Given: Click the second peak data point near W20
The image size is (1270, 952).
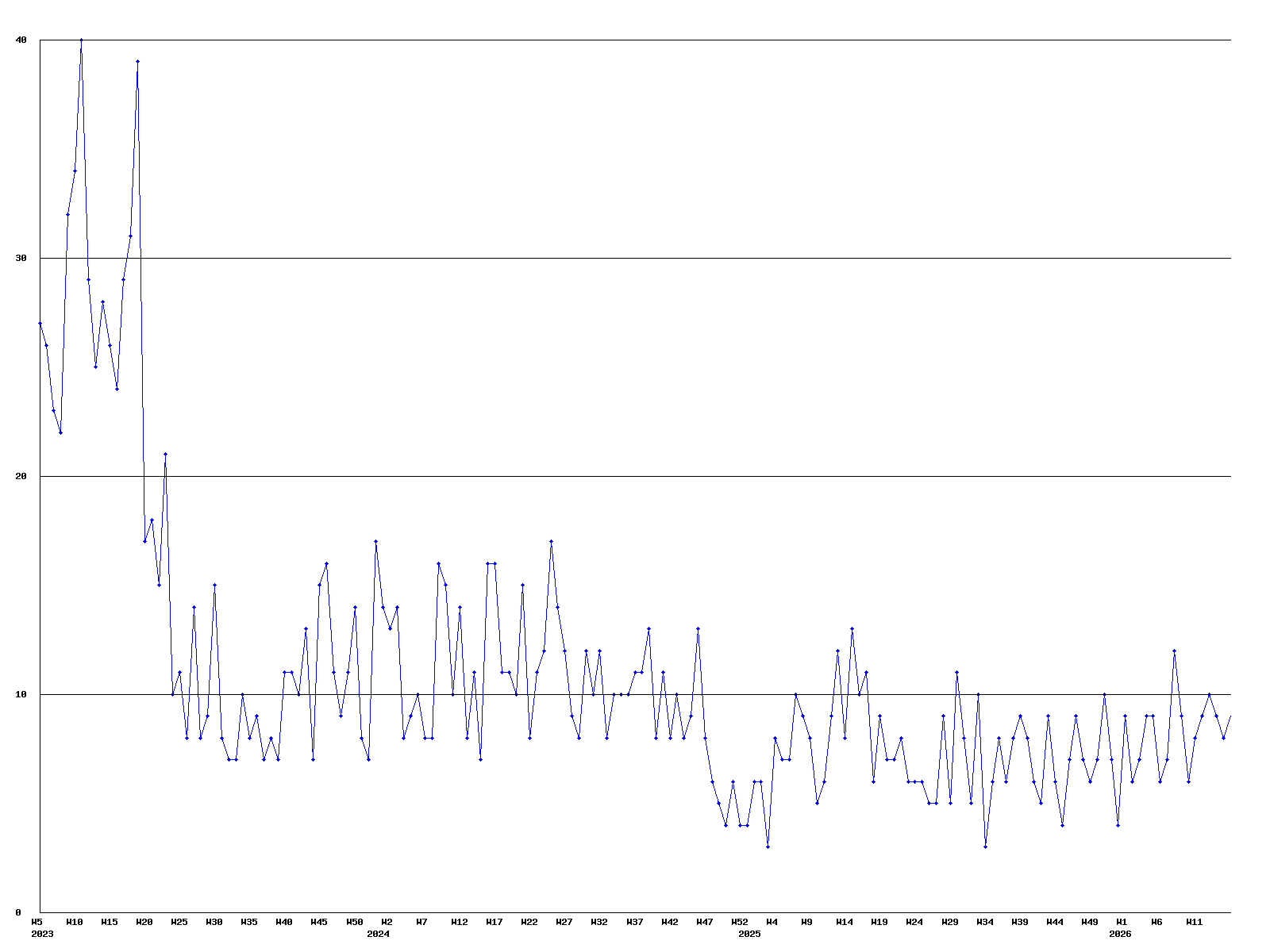Looking at the screenshot, I should pos(137,61).
